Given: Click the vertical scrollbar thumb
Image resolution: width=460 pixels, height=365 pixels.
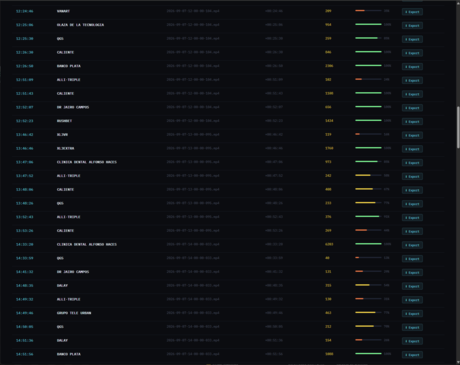Looking at the screenshot, I should coord(458,127).
